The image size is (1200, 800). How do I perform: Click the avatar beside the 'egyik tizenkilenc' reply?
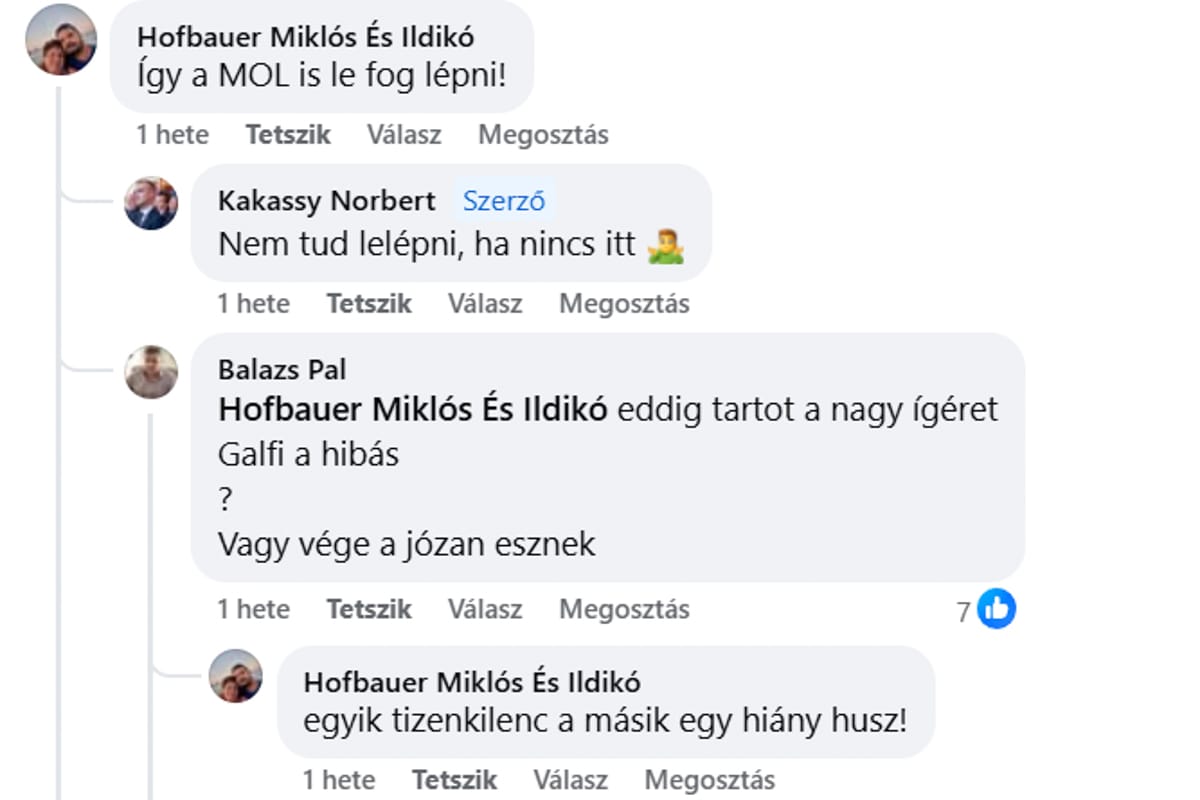tap(236, 676)
